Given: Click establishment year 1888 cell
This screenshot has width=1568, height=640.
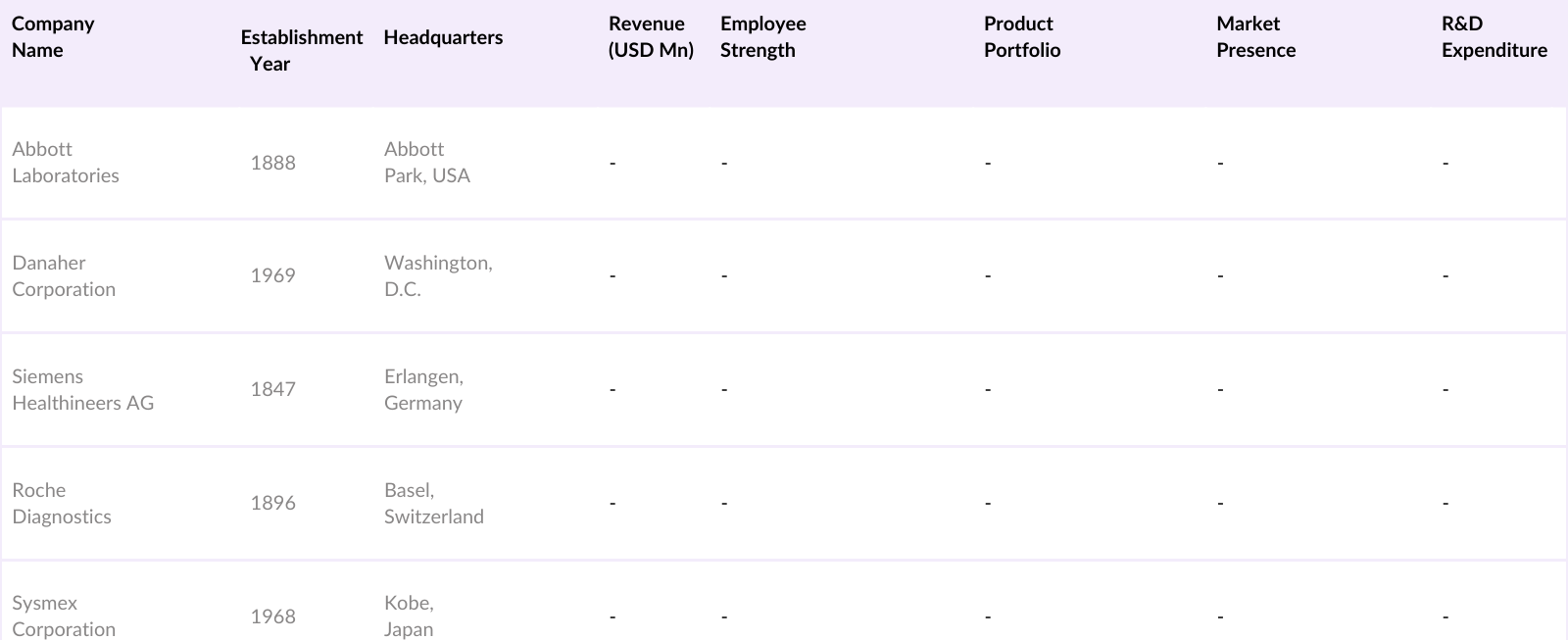Looking at the screenshot, I should click(x=272, y=163).
